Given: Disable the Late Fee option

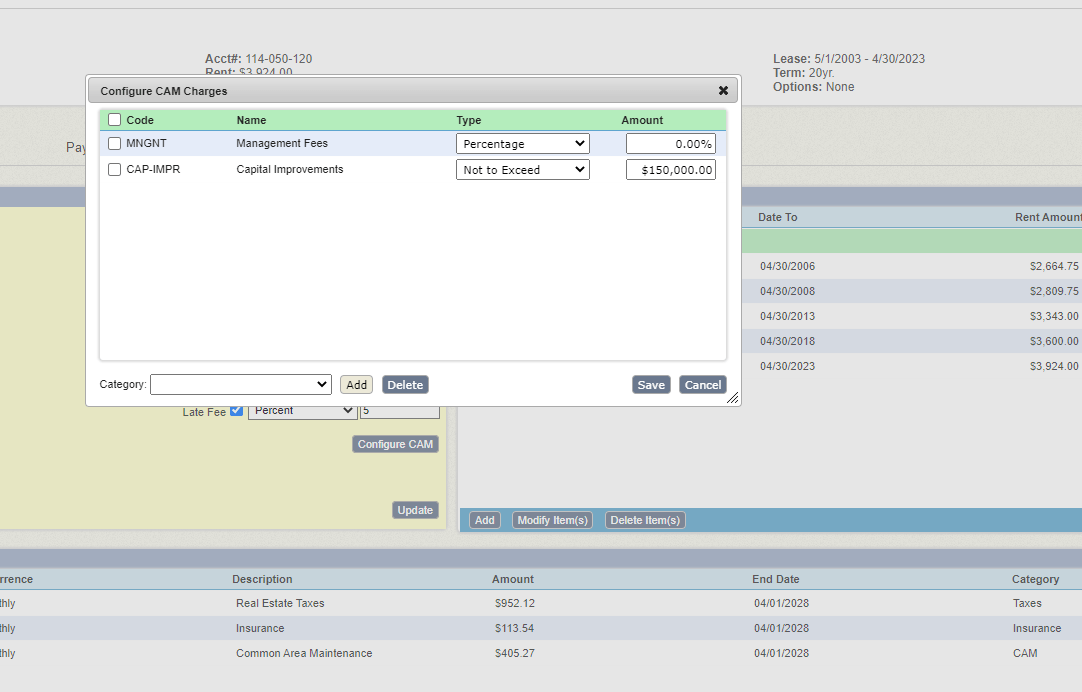Looking at the screenshot, I should click(x=237, y=409).
